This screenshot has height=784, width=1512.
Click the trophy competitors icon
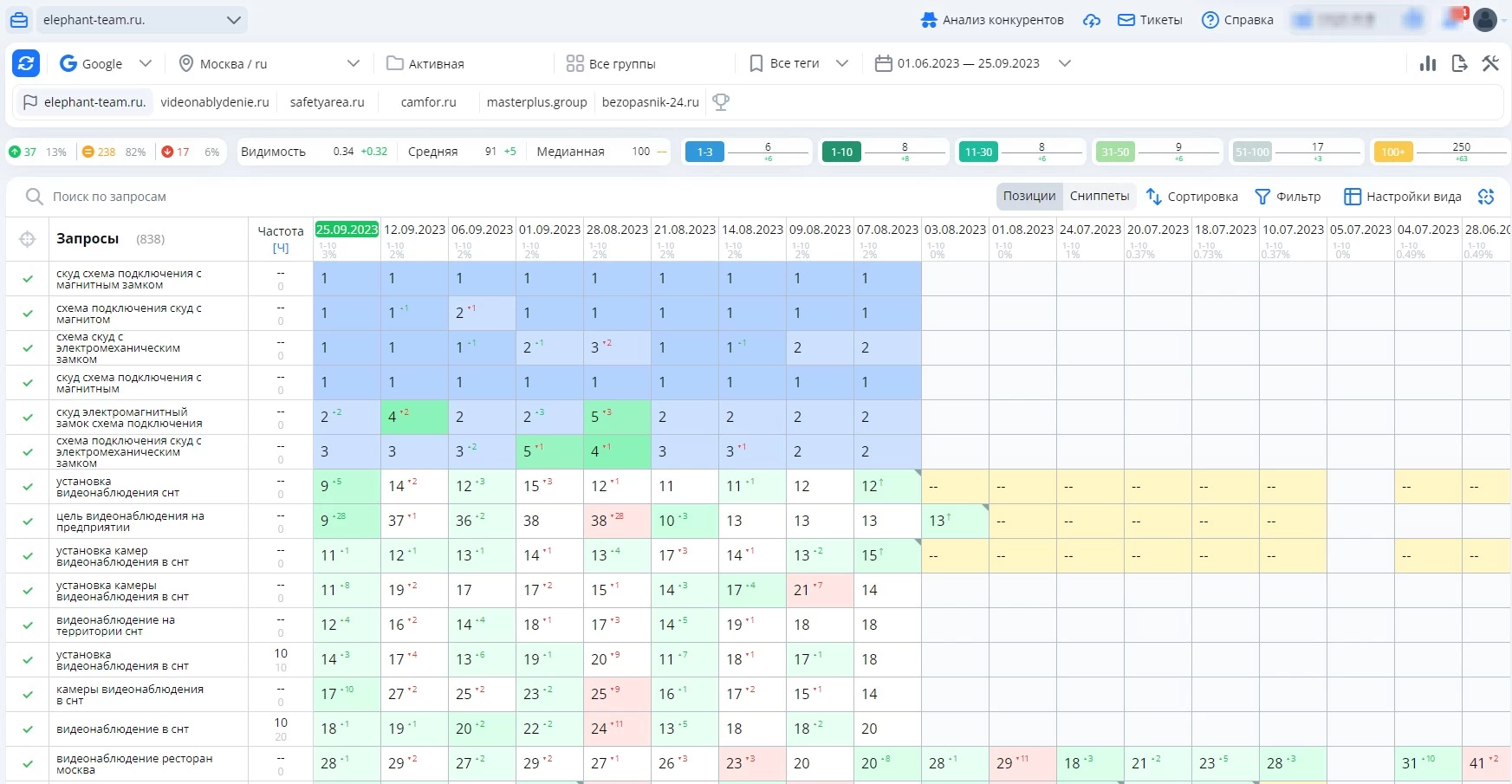tap(720, 102)
